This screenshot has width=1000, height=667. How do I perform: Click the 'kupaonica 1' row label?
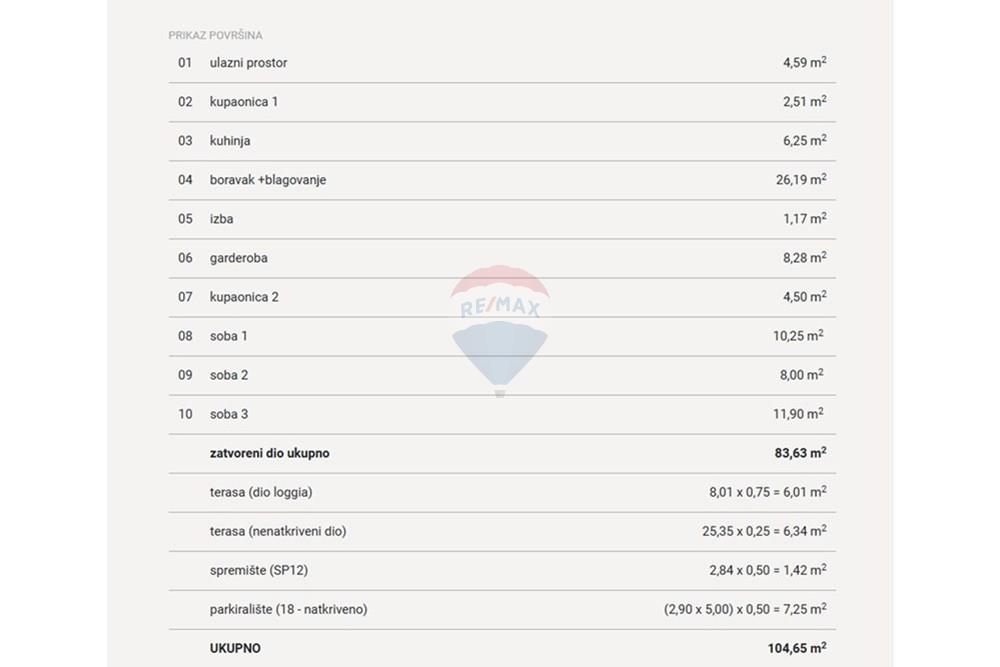[244, 102]
